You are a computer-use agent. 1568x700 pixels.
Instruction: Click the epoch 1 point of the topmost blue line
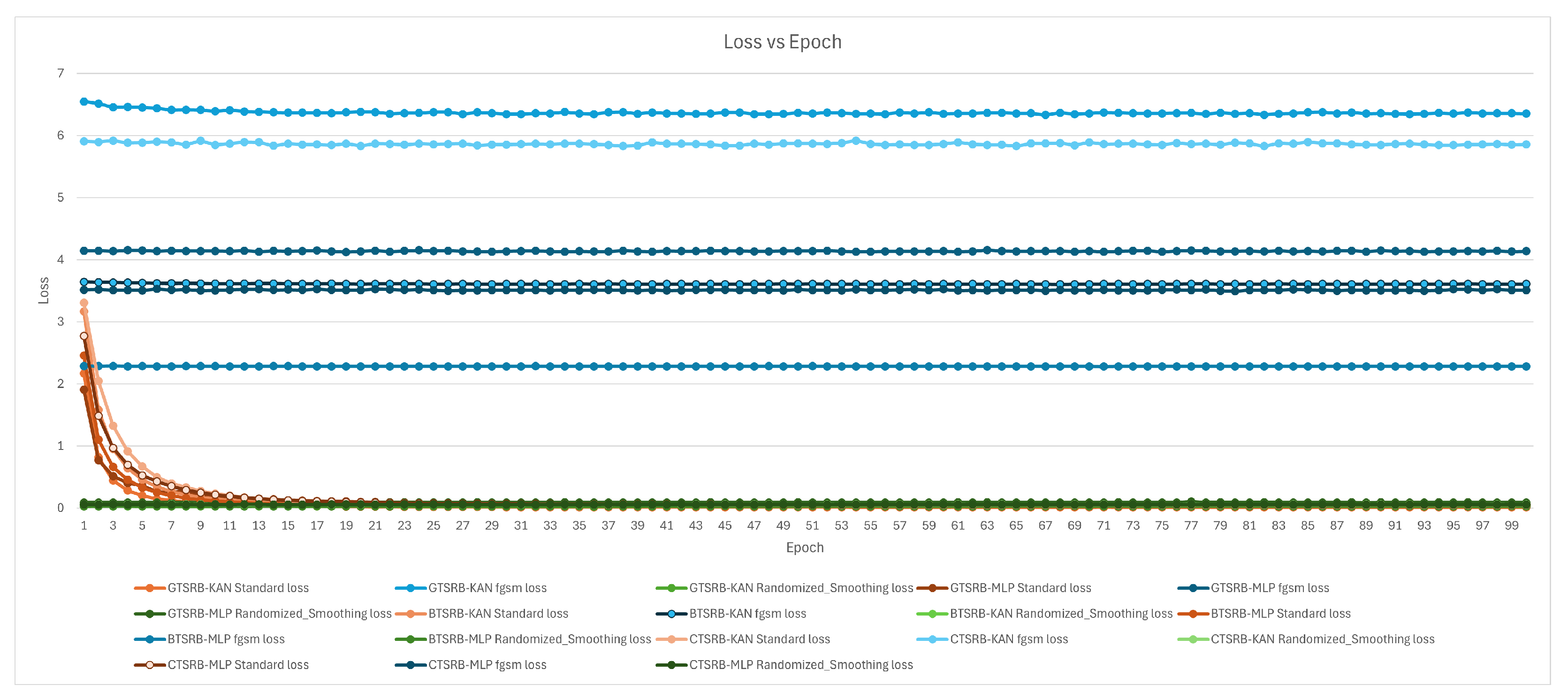(84, 102)
